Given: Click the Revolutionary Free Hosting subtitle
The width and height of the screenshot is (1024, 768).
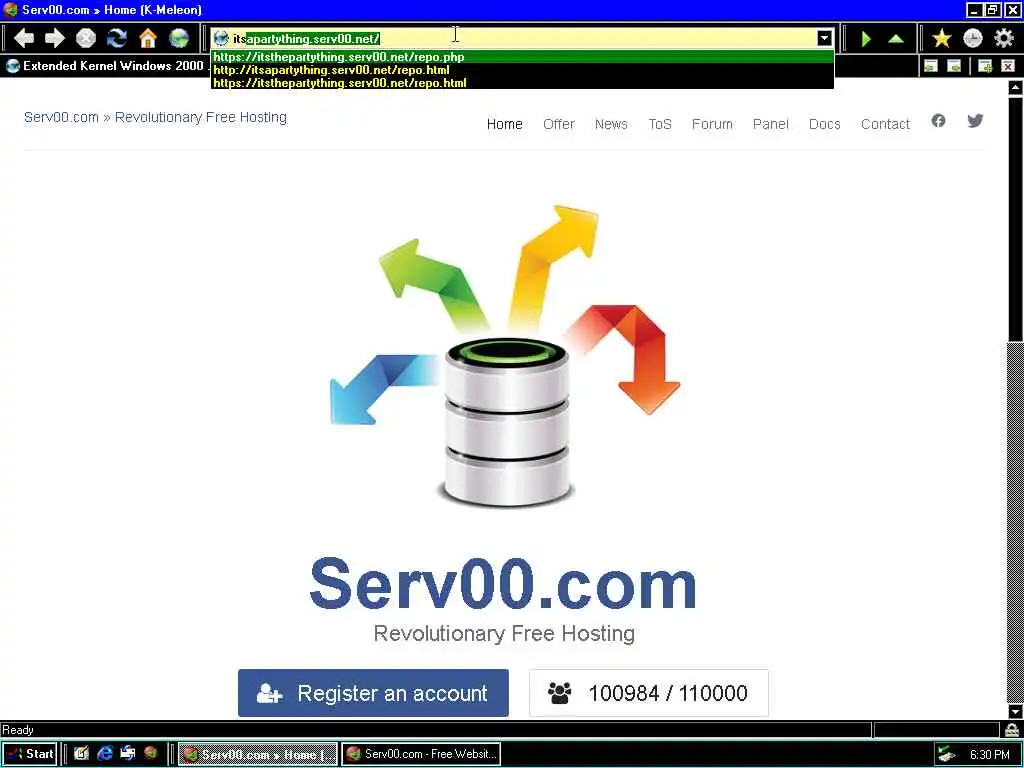Looking at the screenshot, I should tap(504, 633).
